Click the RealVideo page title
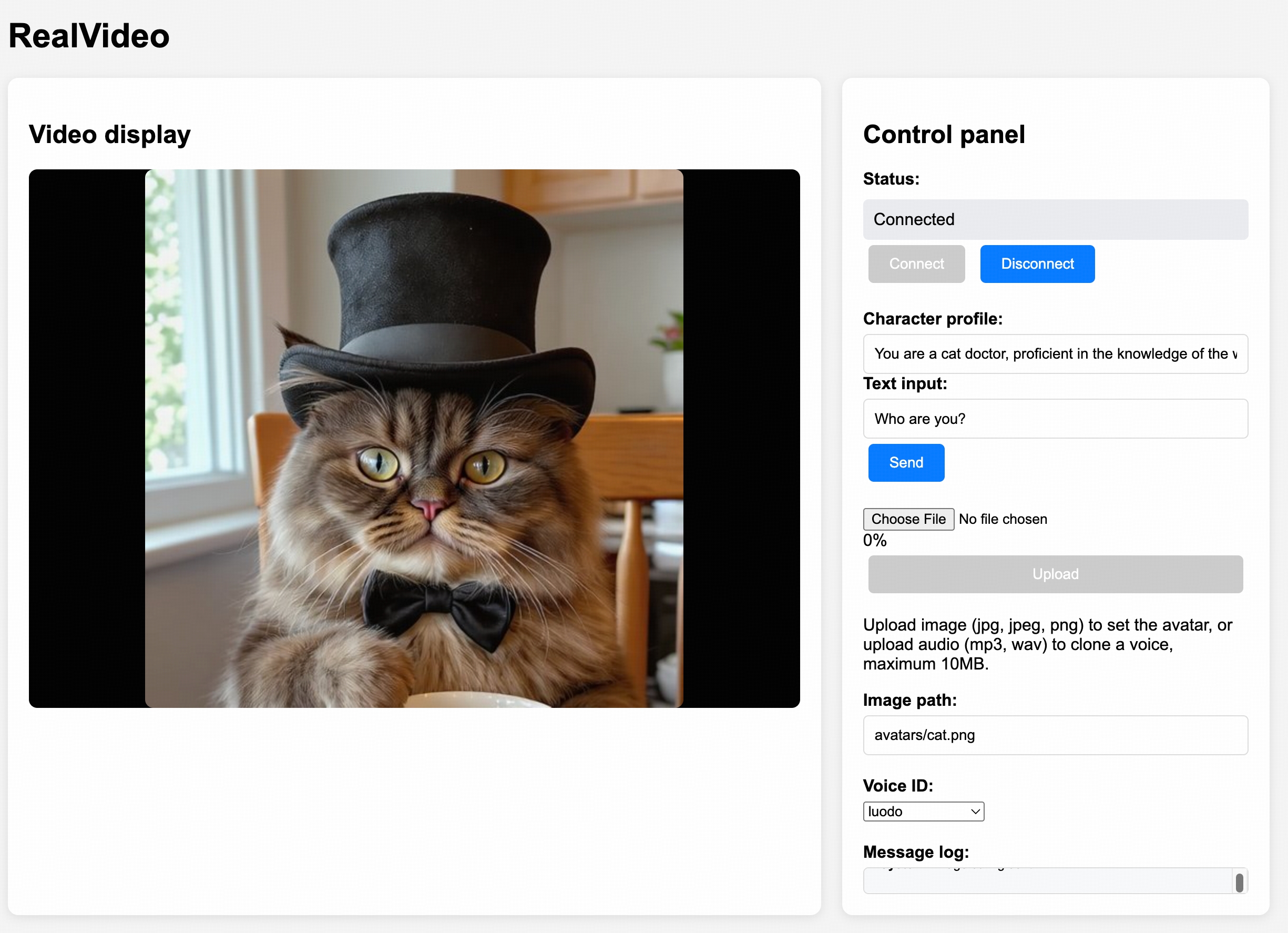The width and height of the screenshot is (1288, 933). (x=89, y=36)
